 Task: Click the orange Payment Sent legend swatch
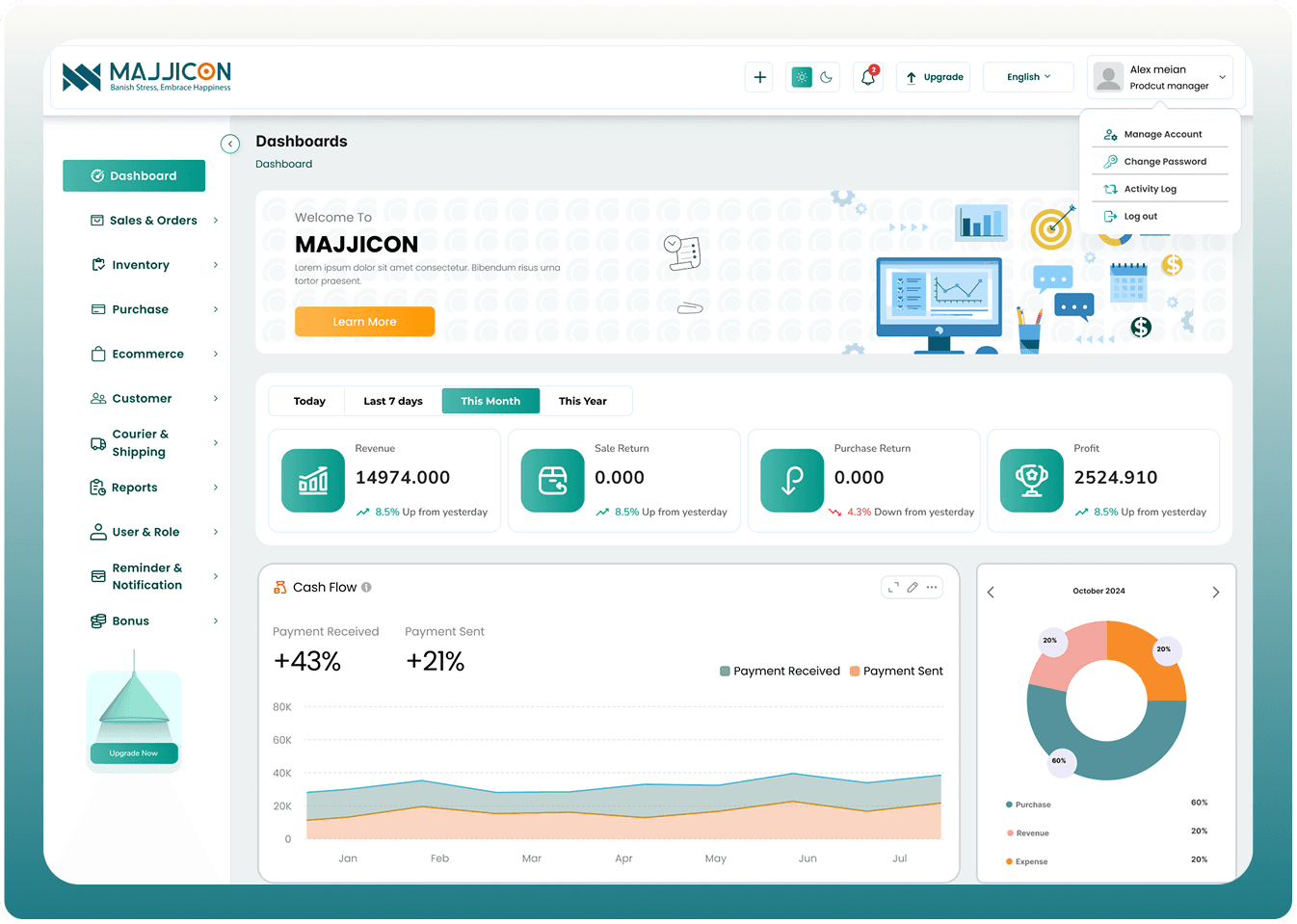click(x=855, y=672)
